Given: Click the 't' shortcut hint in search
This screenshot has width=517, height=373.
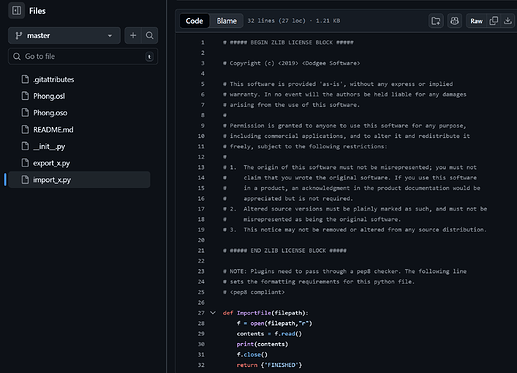Looking at the screenshot, I should tap(149, 57).
